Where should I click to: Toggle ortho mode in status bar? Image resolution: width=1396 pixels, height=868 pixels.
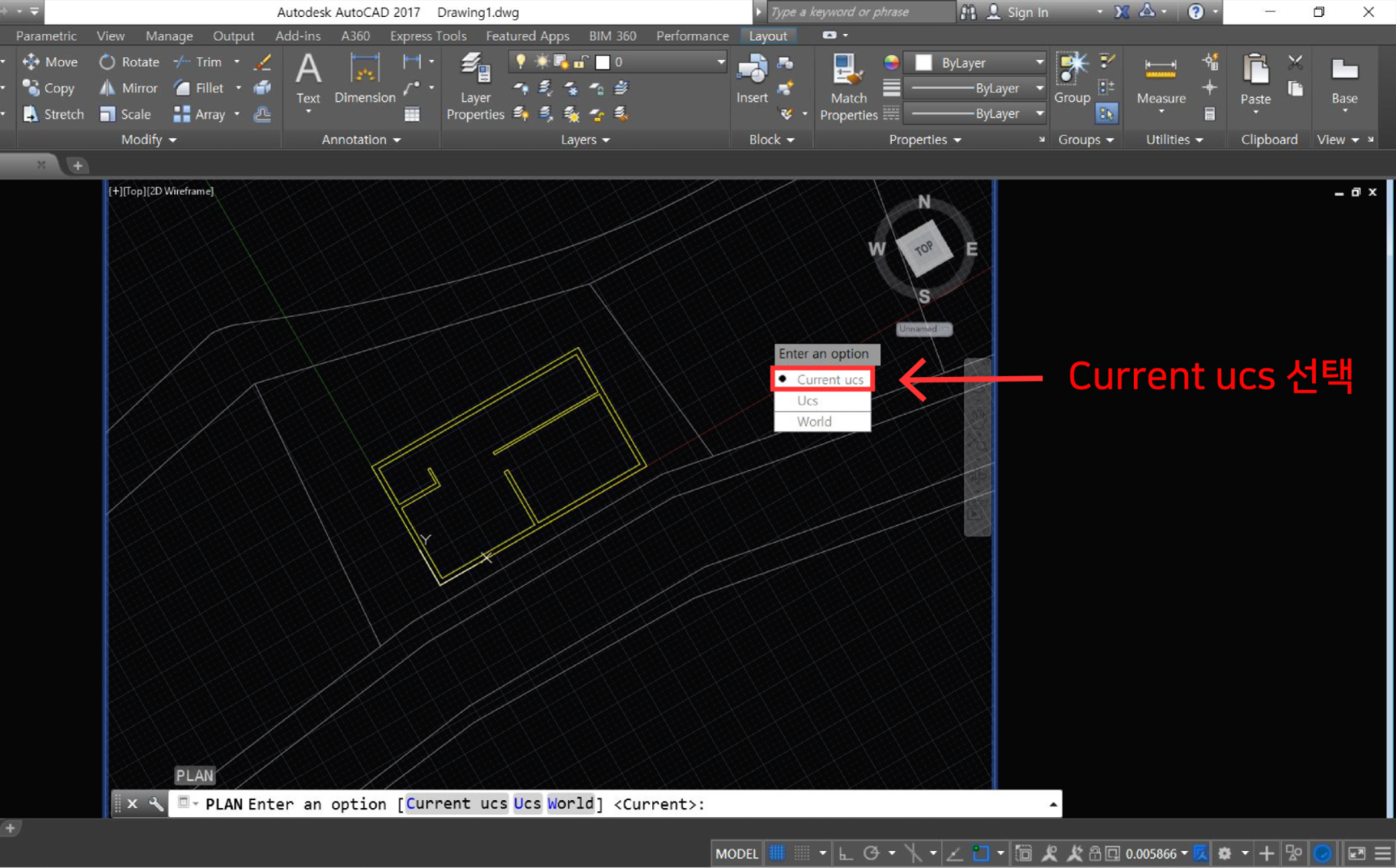click(x=846, y=853)
